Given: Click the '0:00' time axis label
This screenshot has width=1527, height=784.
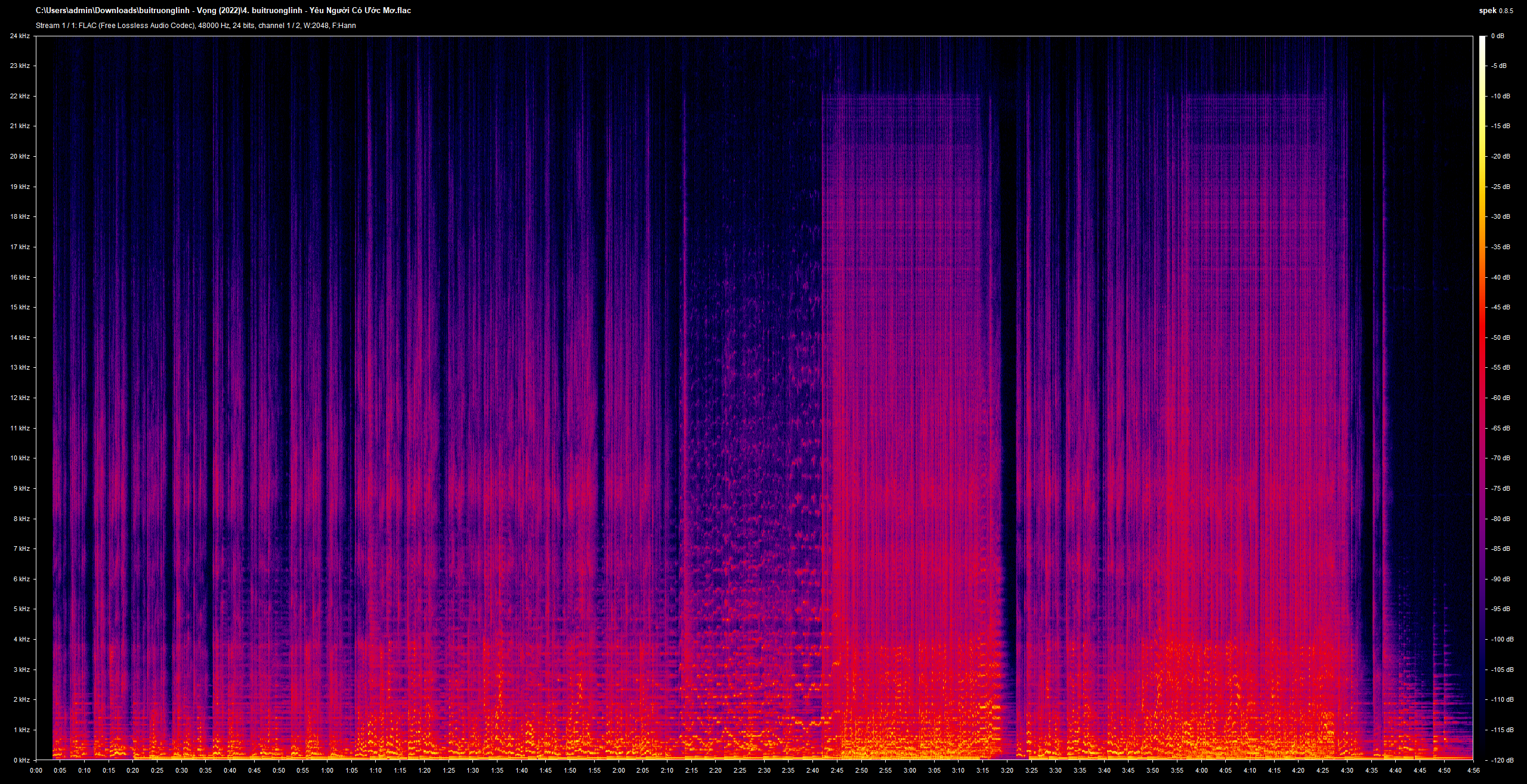Looking at the screenshot, I should 36,770.
